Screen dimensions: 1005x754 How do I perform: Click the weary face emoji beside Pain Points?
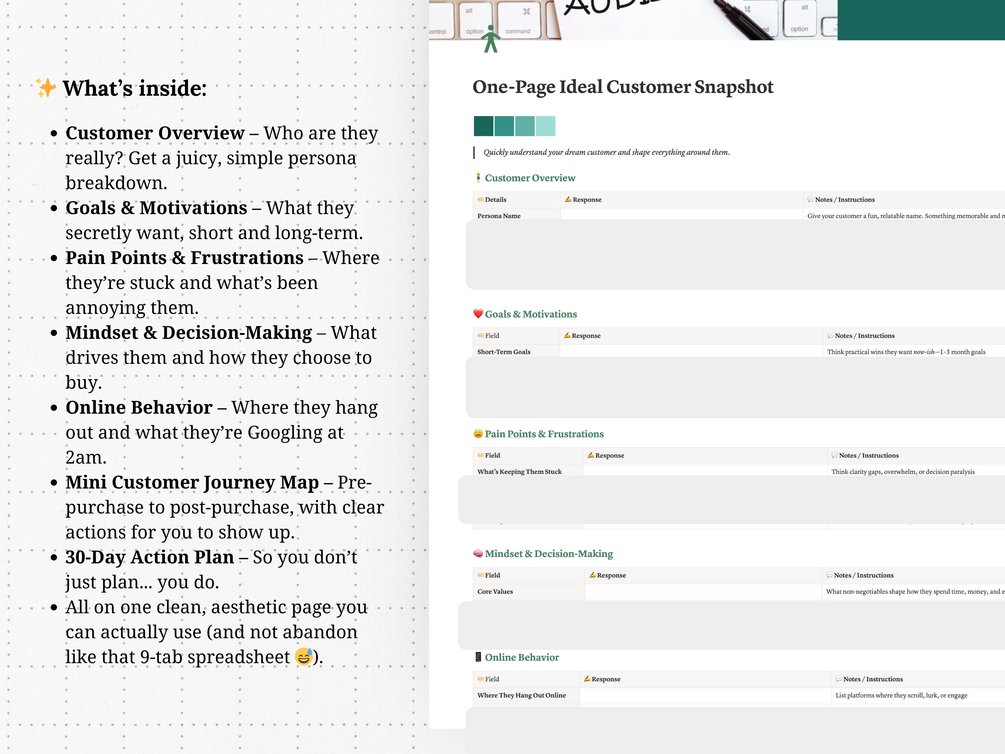point(478,433)
